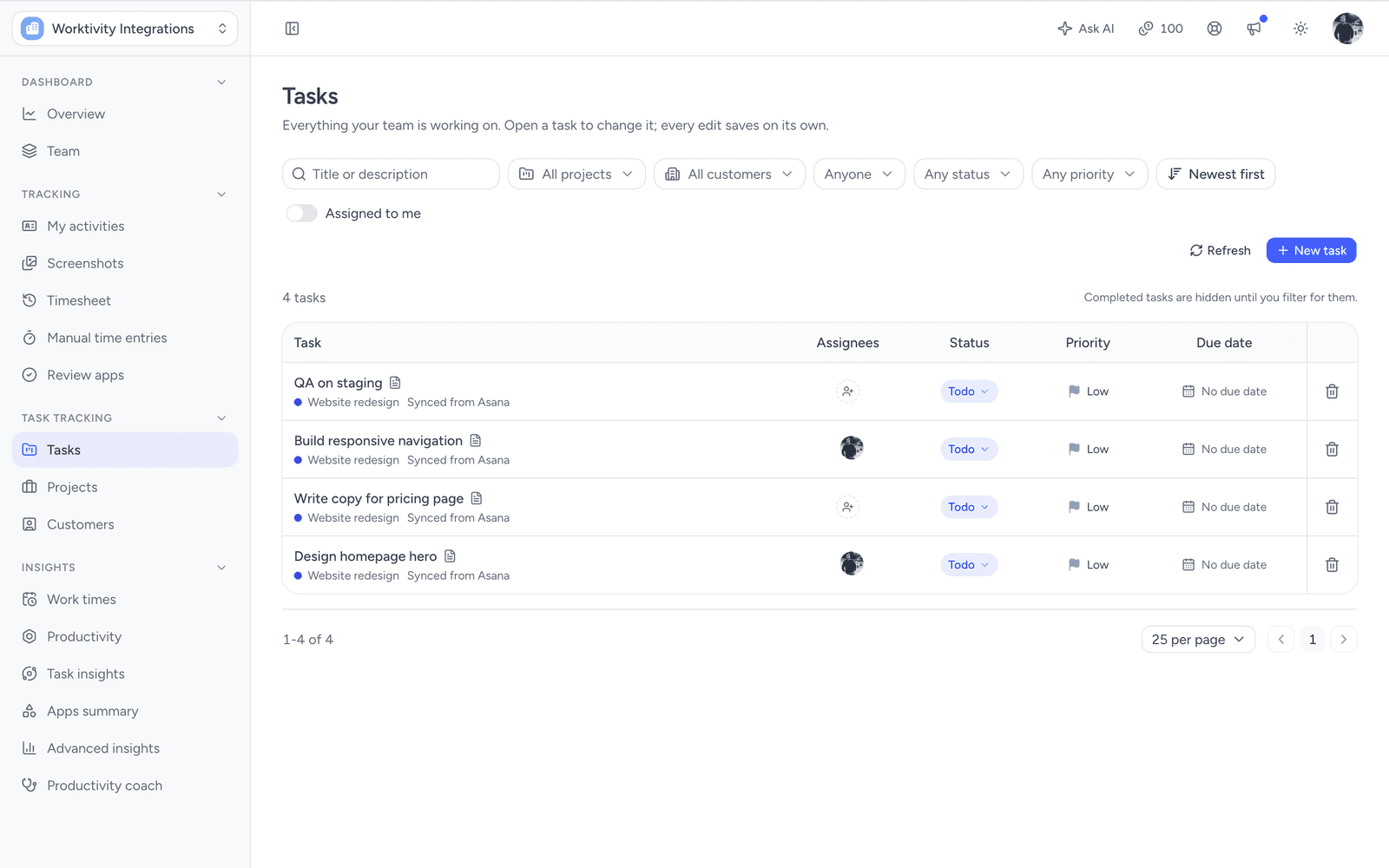Open All customers filter dropdown
The height and width of the screenshot is (868, 1389).
pyautogui.click(x=729, y=174)
